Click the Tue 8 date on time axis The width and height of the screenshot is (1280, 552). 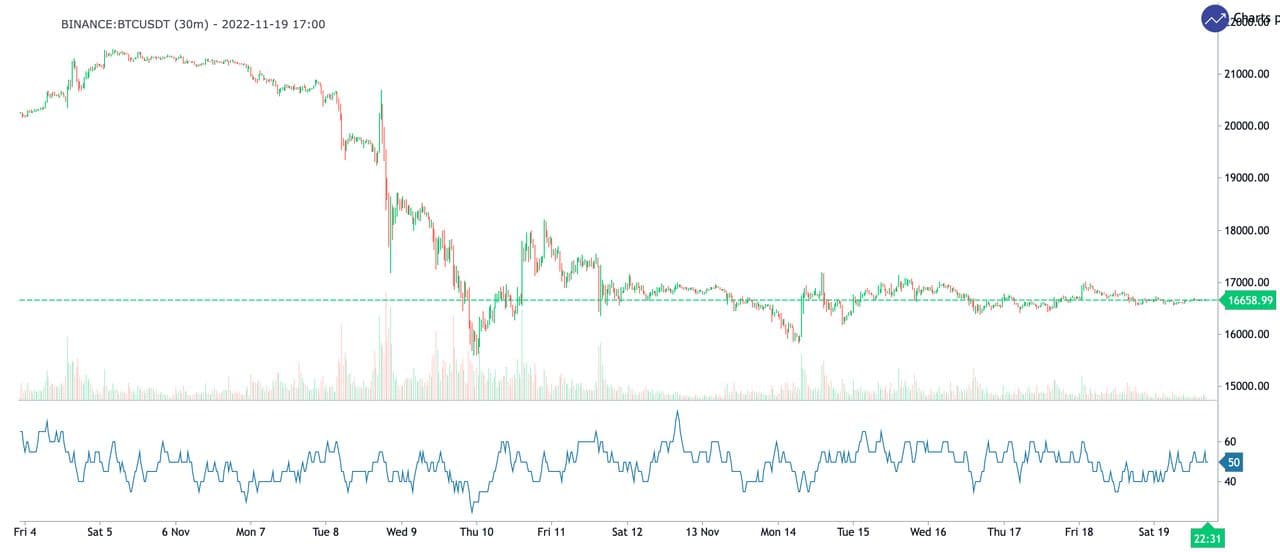[x=326, y=531]
